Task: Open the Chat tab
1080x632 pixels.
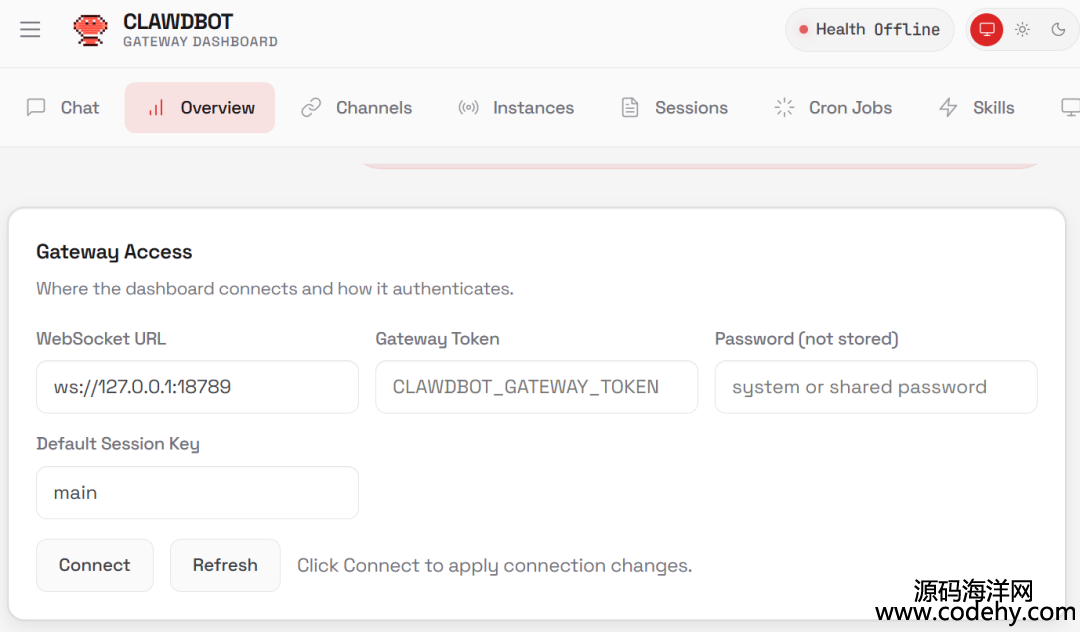Action: pyautogui.click(x=63, y=108)
